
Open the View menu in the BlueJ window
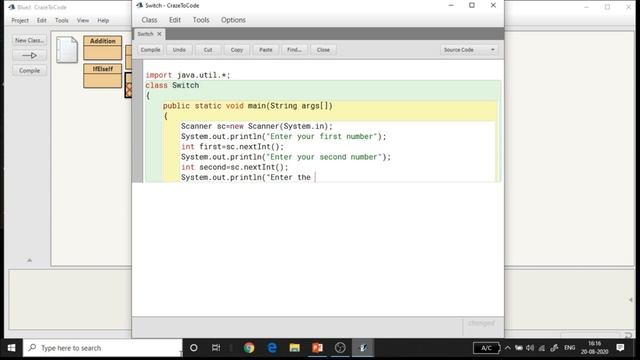coord(83,20)
